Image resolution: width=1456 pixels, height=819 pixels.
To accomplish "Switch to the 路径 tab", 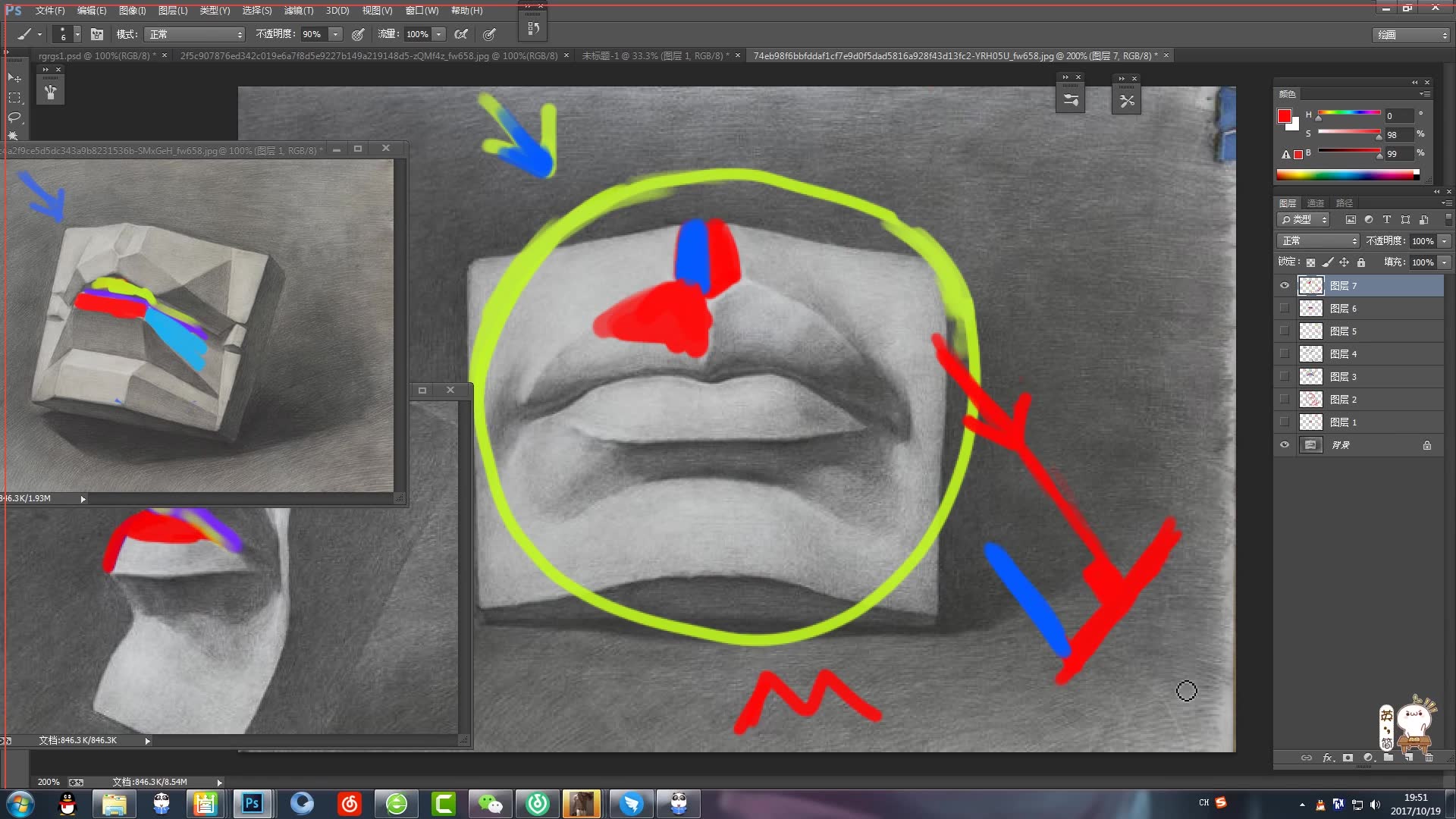I will 1344,203.
